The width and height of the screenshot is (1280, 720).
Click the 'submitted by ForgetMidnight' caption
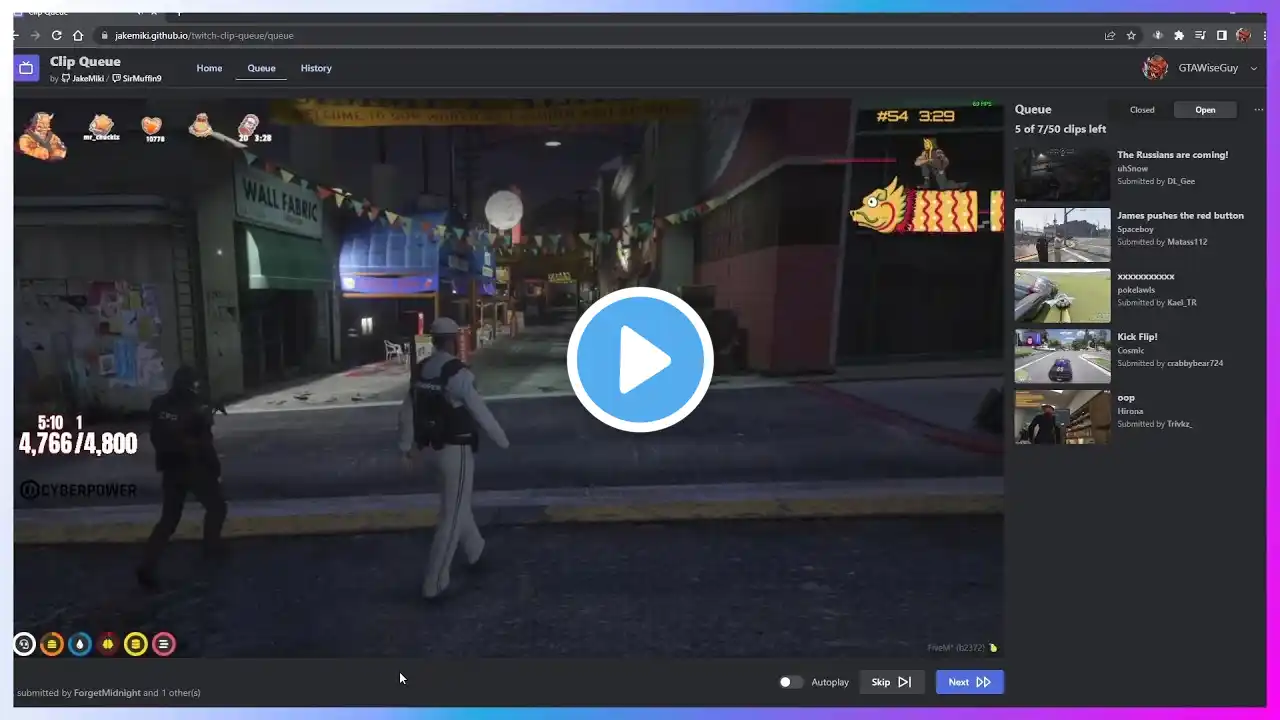(108, 693)
